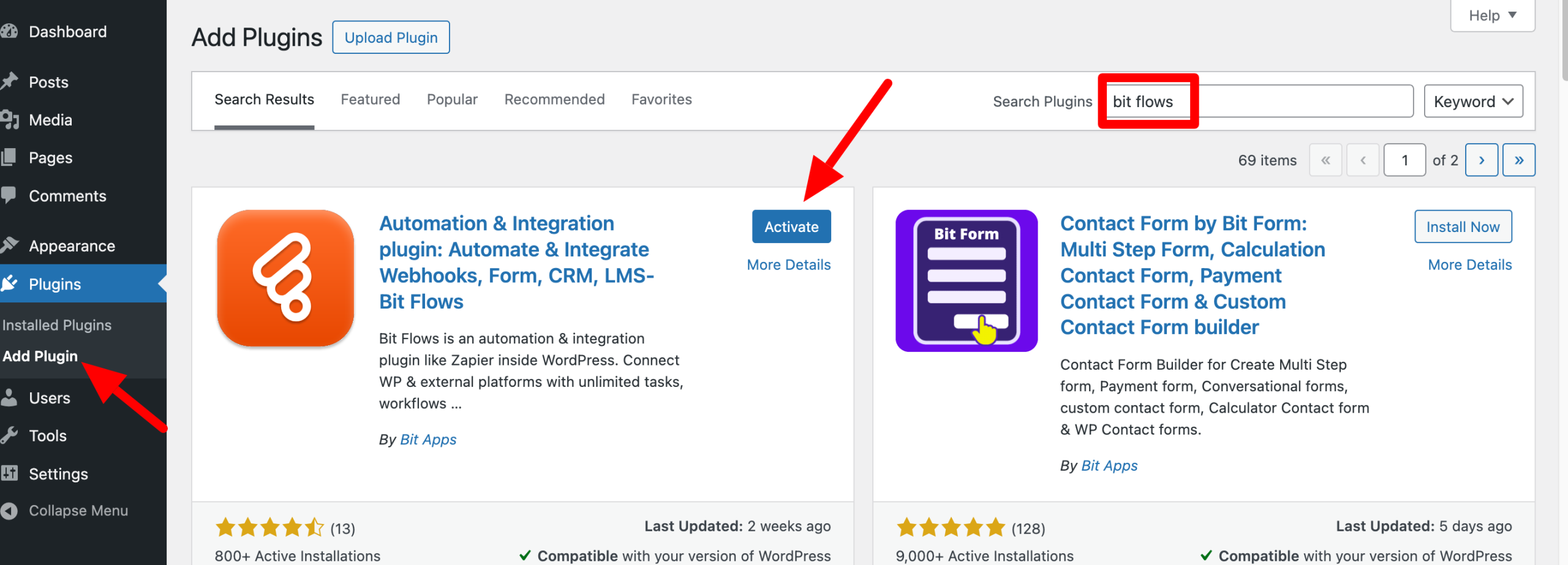1568x565 pixels.
Task: Click "Last Updated: 2 weeks ago" text
Action: (737, 526)
